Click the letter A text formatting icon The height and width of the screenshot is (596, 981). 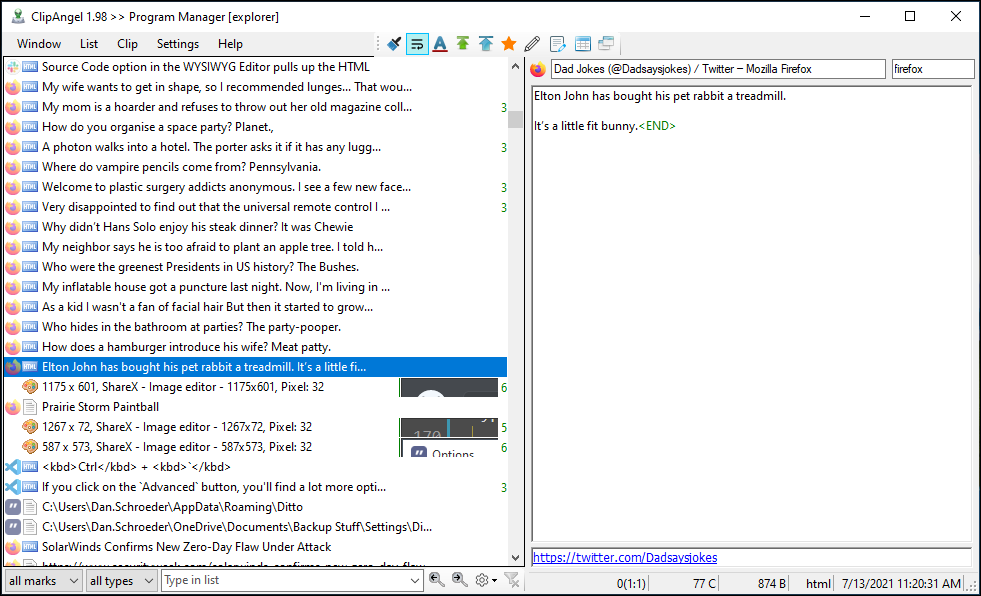(x=440, y=44)
